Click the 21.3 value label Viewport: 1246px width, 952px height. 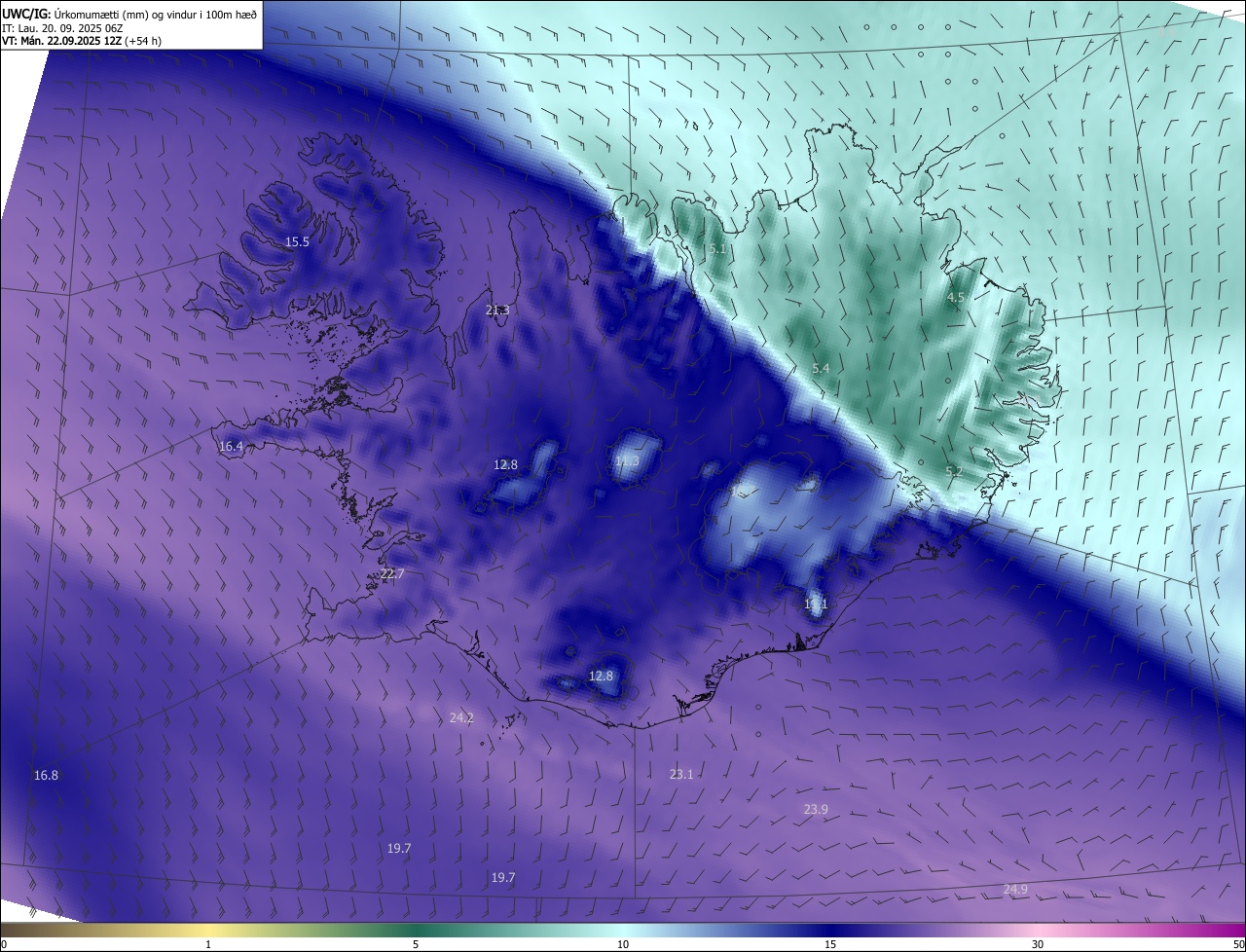click(496, 311)
